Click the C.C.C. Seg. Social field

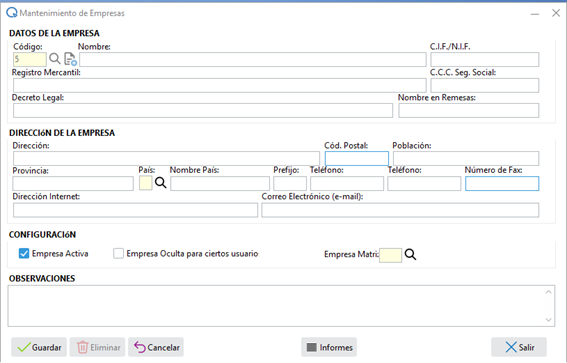[x=485, y=86]
